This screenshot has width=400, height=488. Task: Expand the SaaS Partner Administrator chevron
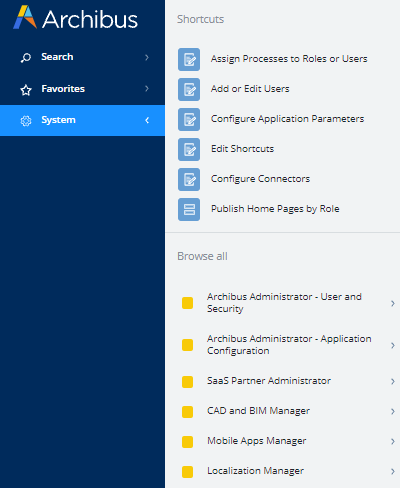pyautogui.click(x=393, y=381)
